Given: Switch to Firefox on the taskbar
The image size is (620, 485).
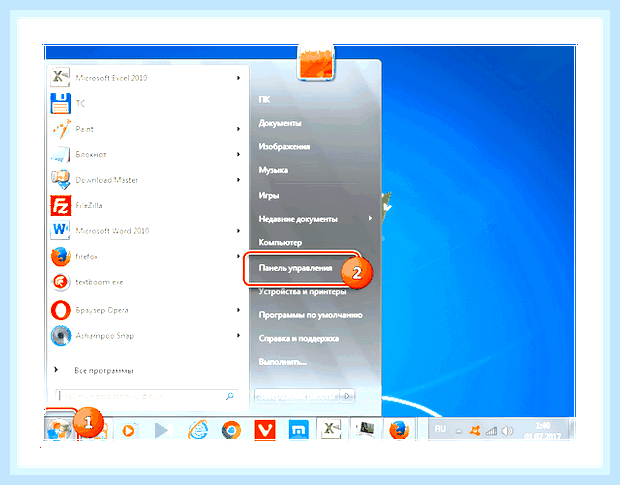Looking at the screenshot, I should [399, 429].
